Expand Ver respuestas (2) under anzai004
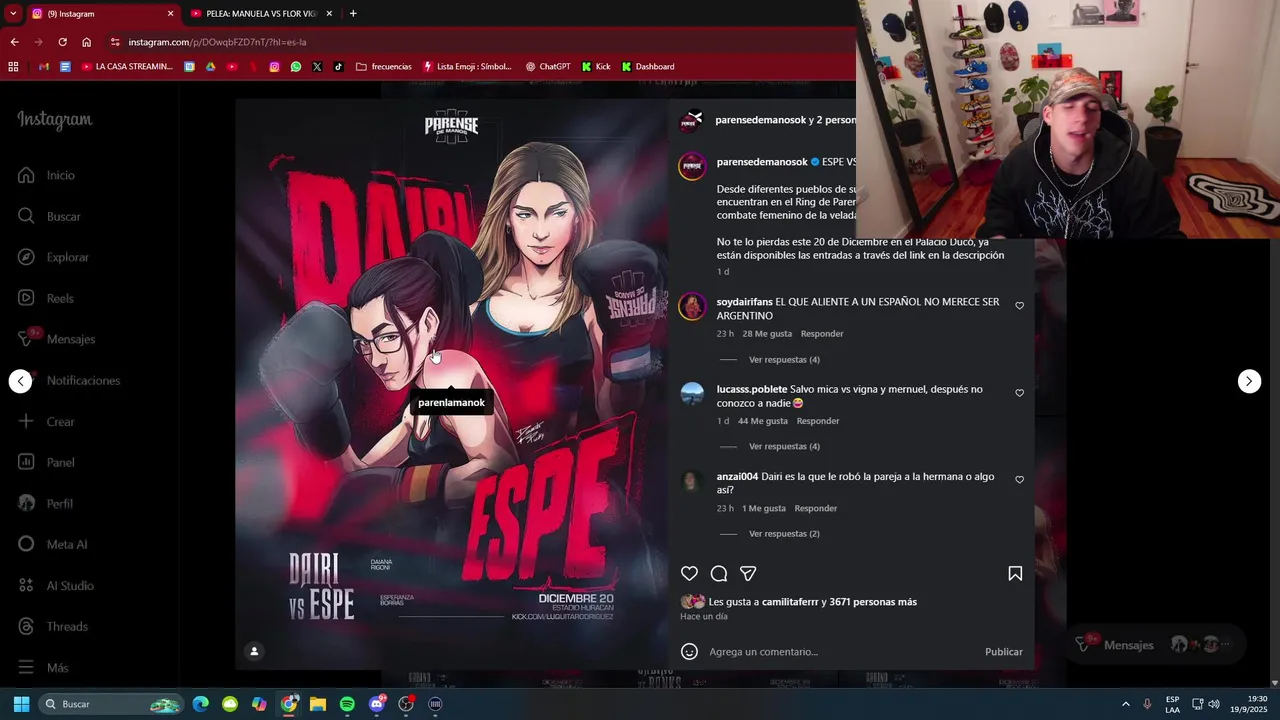 tap(784, 534)
